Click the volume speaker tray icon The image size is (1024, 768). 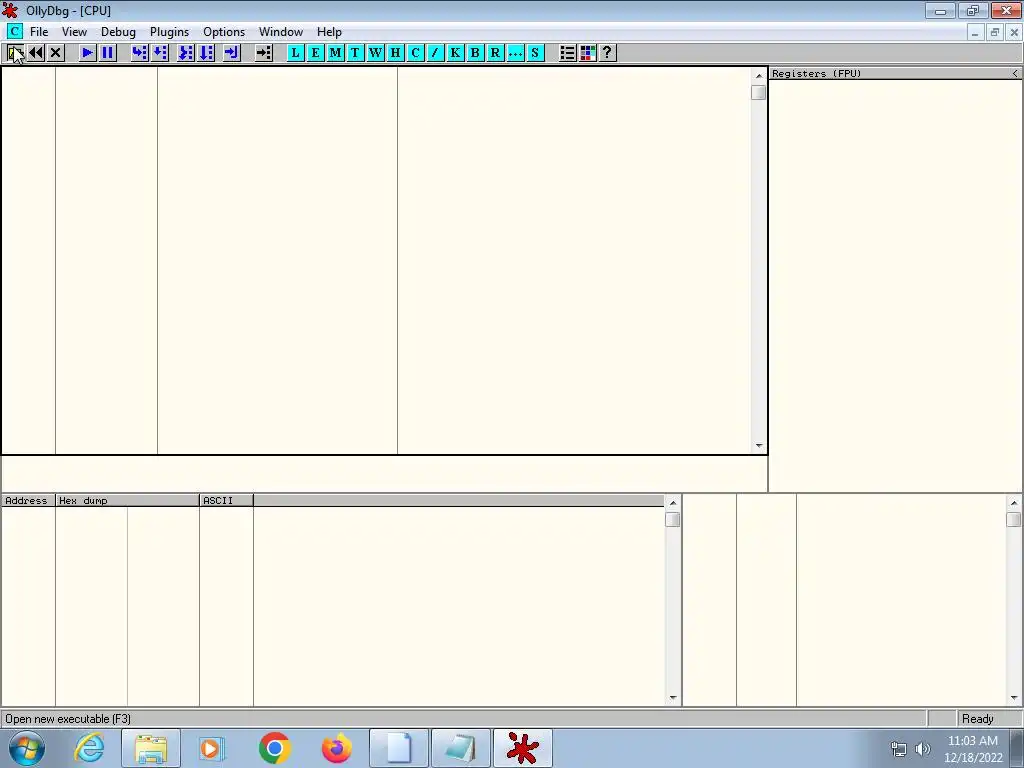[x=923, y=749]
